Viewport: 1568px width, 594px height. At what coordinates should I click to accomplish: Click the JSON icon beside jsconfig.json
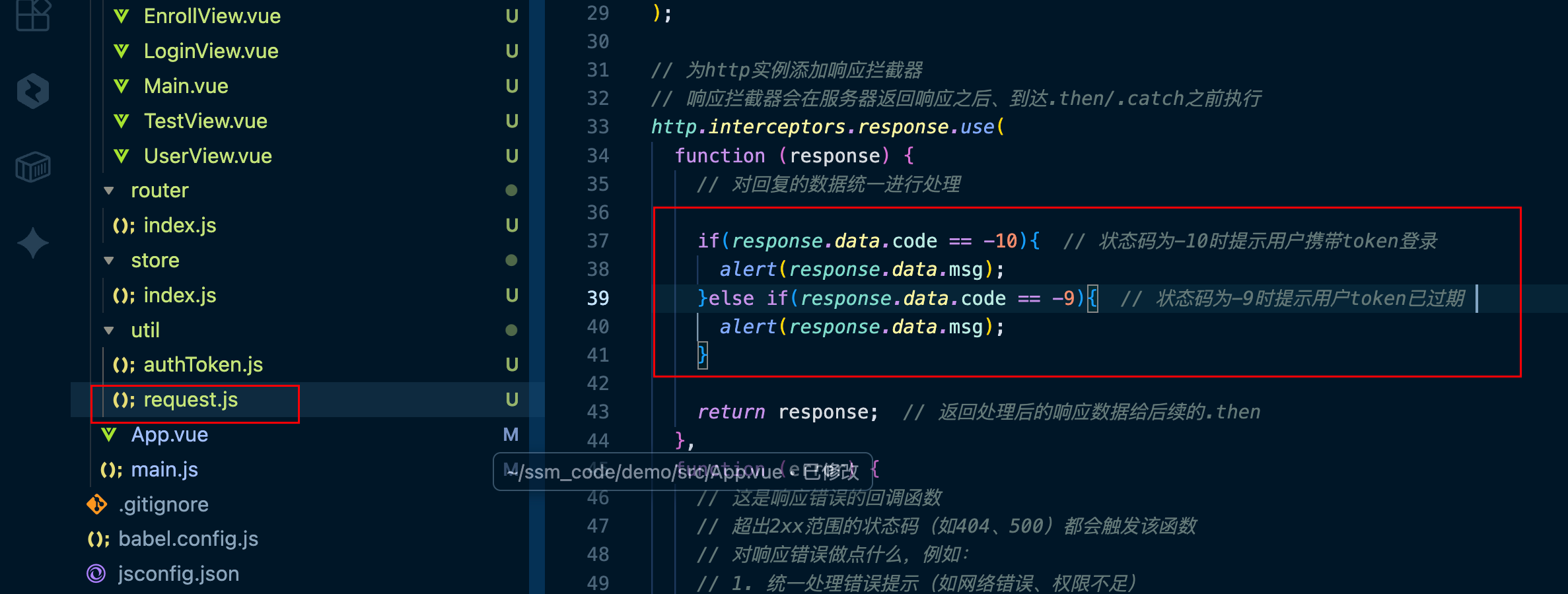pyautogui.click(x=96, y=574)
